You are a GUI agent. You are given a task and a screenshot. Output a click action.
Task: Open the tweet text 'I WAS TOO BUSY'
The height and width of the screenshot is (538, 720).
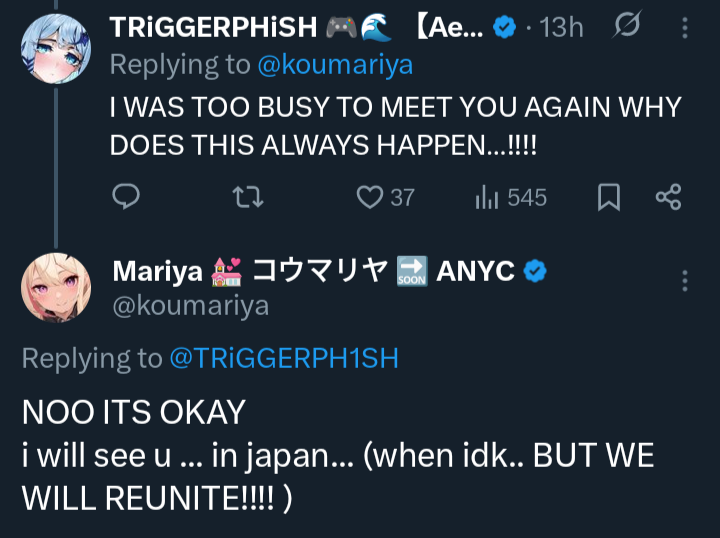pos(395,126)
